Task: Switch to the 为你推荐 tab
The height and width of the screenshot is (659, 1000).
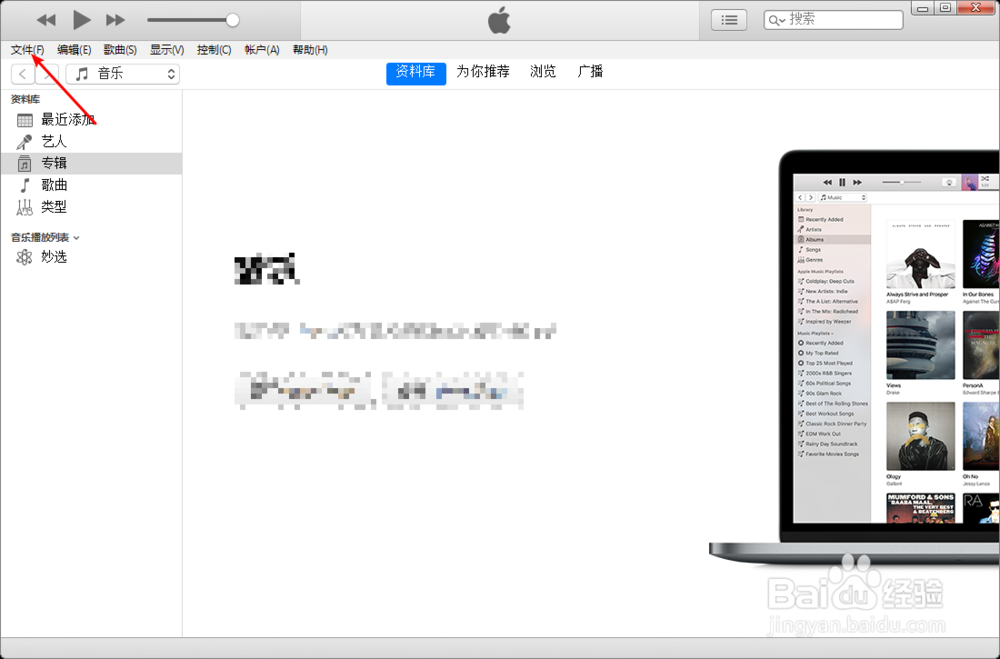Action: point(483,72)
